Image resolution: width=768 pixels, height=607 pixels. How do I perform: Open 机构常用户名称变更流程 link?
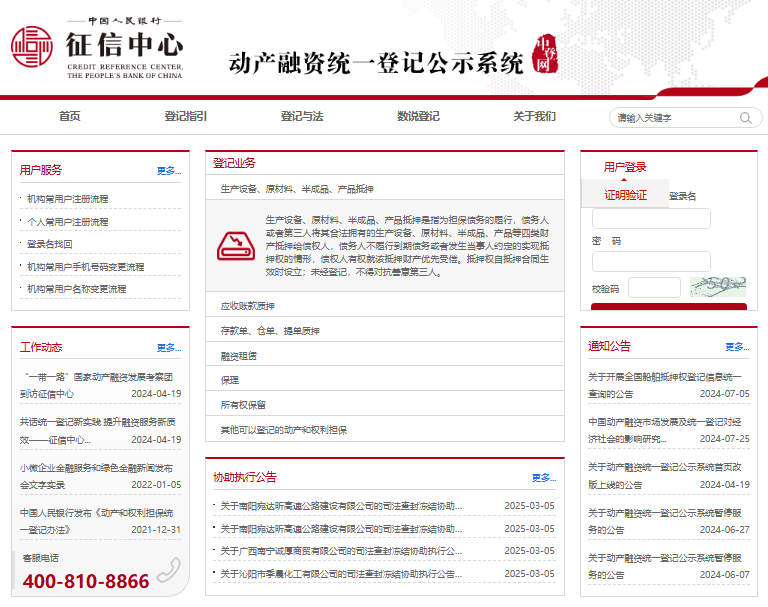point(77,289)
